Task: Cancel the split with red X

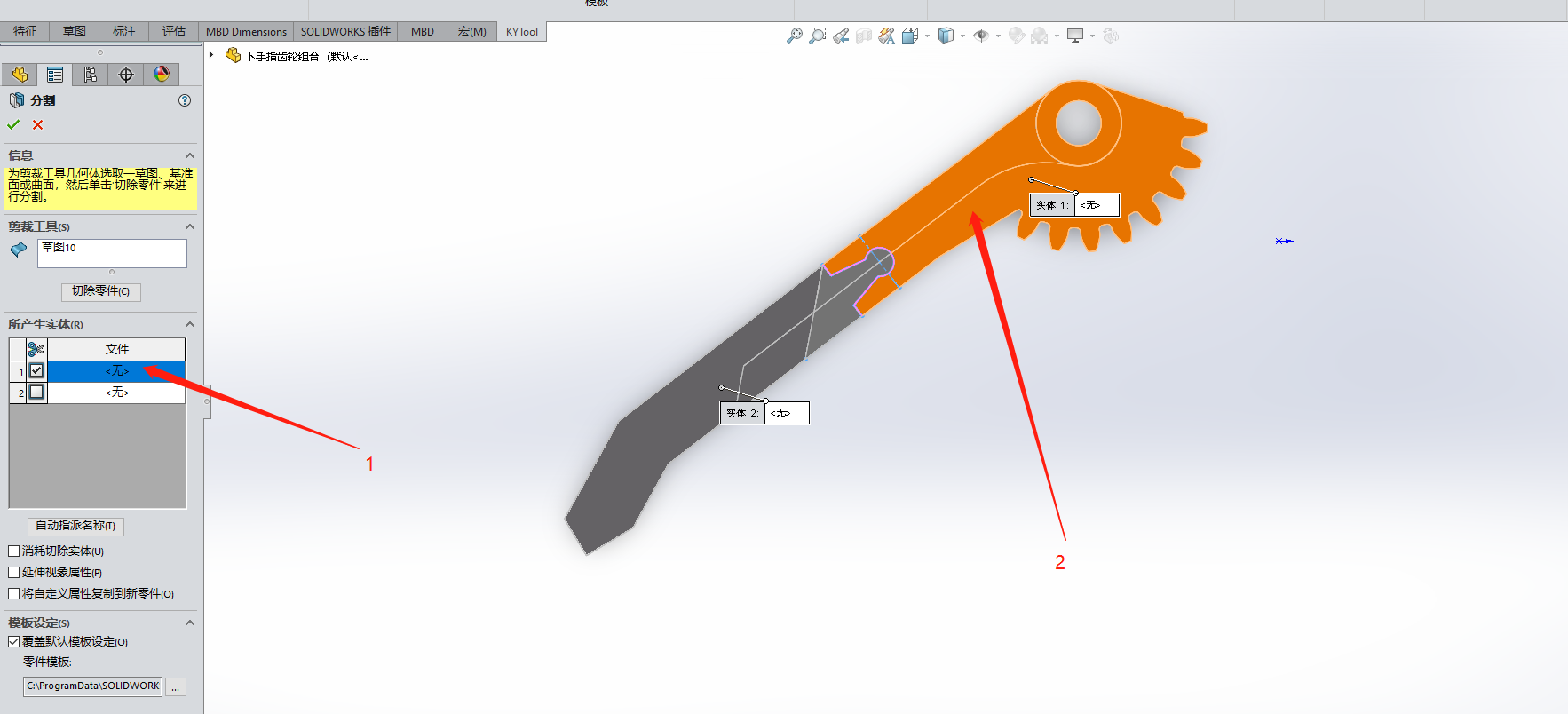Action: 37,125
